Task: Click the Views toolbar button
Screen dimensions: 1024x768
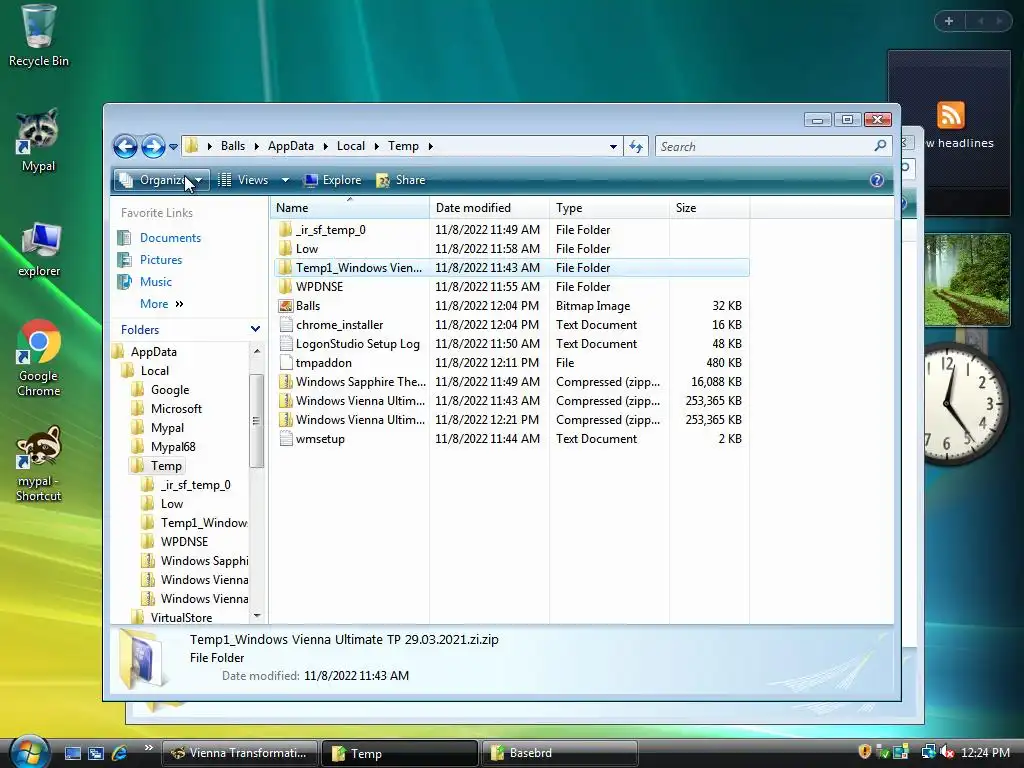Action: (x=243, y=180)
